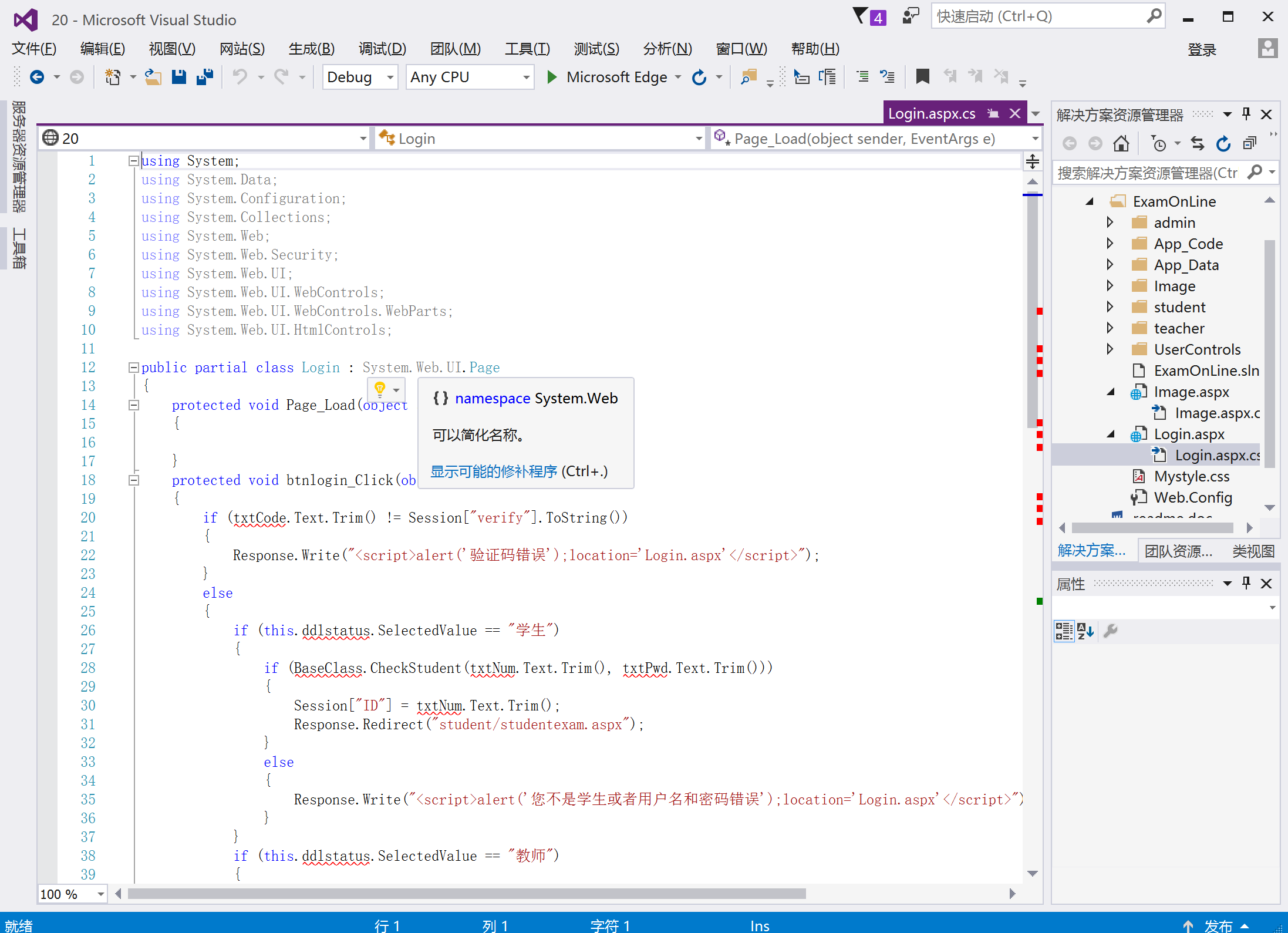Open notifications flag with 4 badge
The height and width of the screenshot is (933, 1288).
(869, 16)
